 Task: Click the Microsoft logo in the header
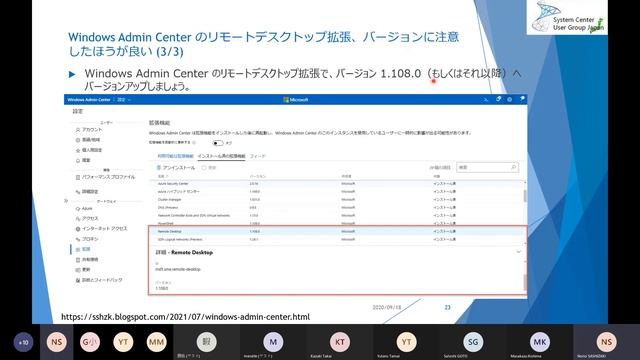pyautogui.click(x=296, y=100)
